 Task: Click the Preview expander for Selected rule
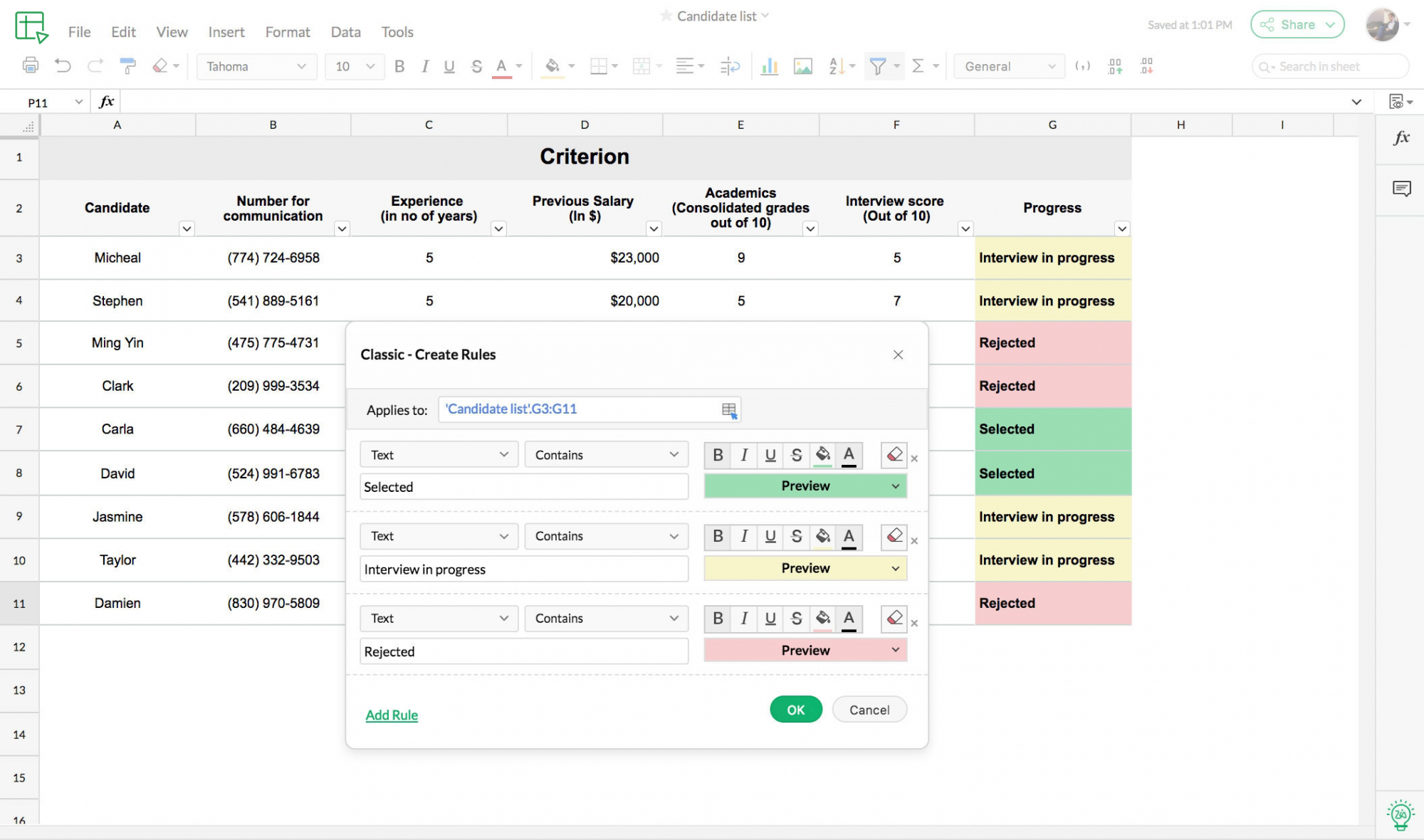(x=895, y=486)
